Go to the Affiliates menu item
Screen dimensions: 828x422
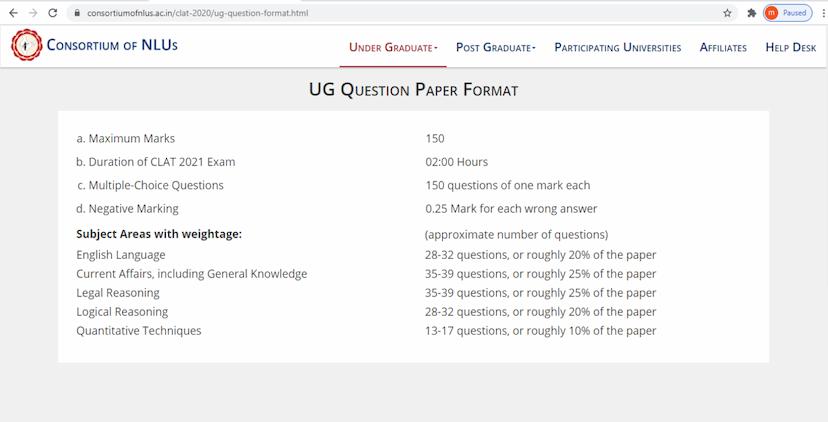(x=723, y=47)
